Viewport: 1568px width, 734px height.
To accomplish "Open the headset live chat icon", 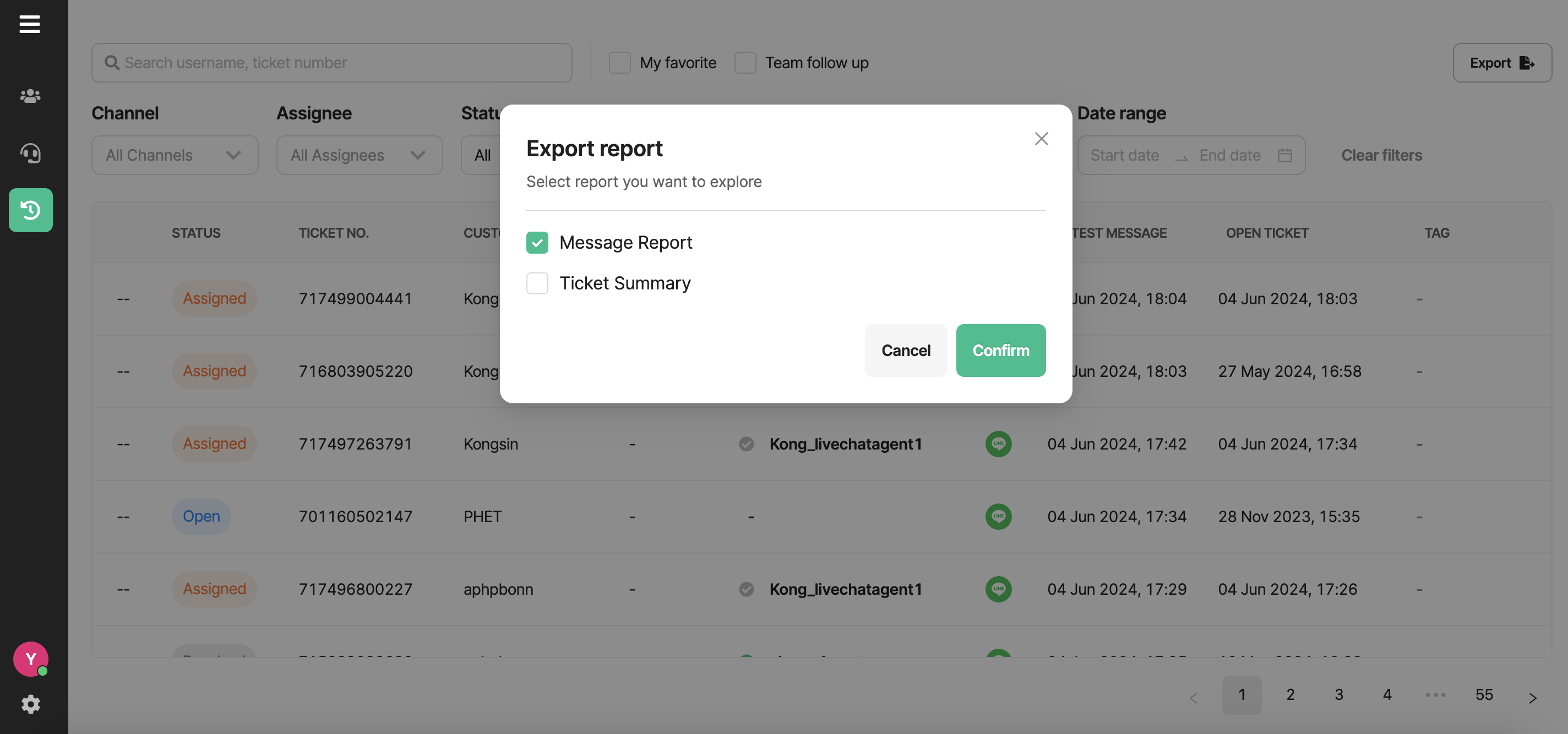I will coord(30,152).
